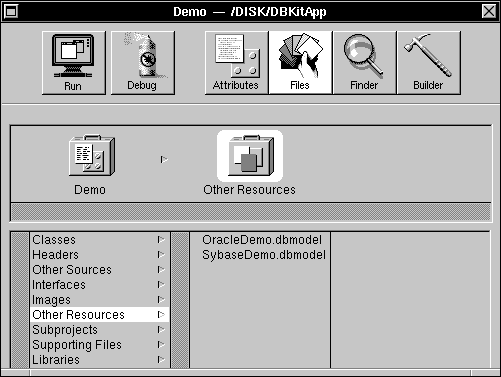Expand the Supporting Files arrow
The width and height of the screenshot is (501, 377).
[x=161, y=345]
